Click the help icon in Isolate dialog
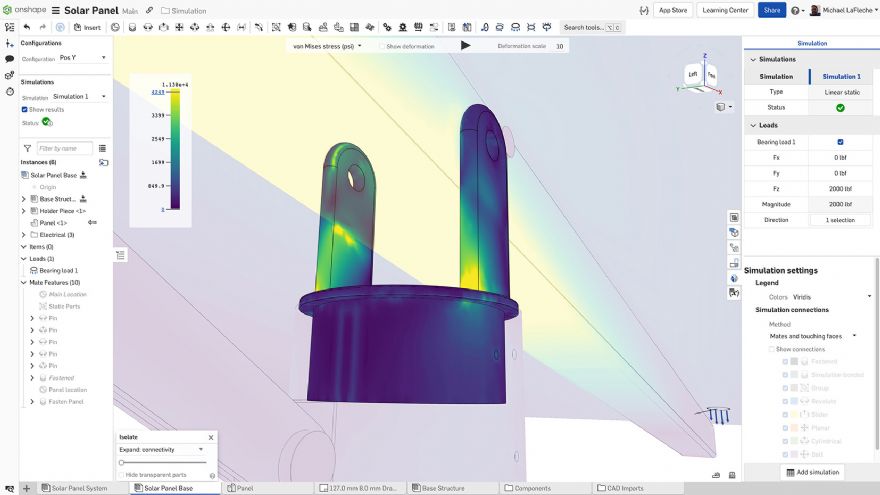This screenshot has height=495, width=880. (x=212, y=475)
